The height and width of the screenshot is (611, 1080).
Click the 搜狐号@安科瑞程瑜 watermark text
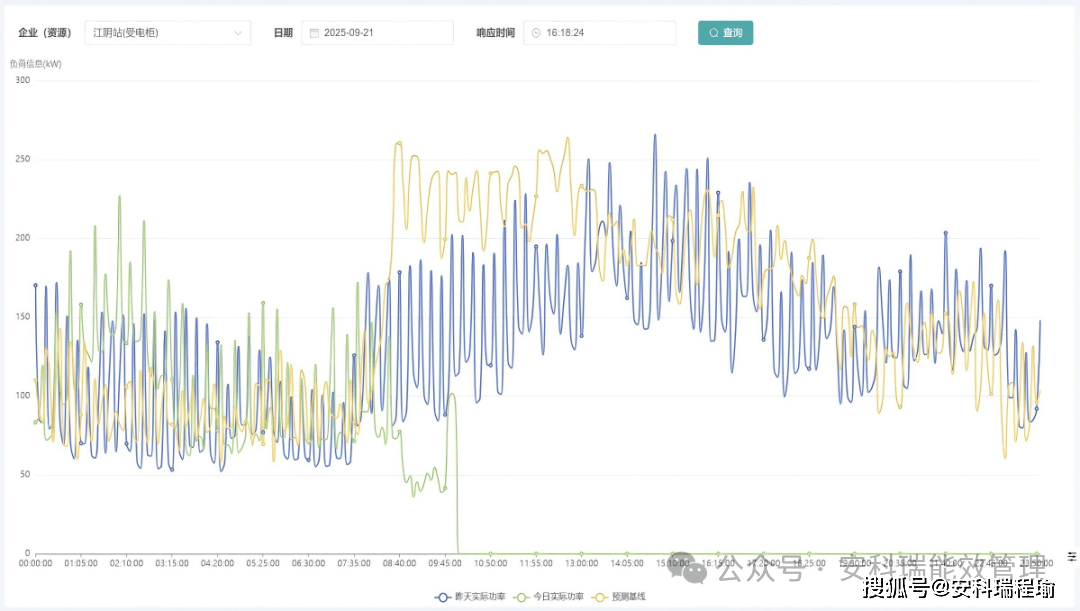tap(958, 588)
